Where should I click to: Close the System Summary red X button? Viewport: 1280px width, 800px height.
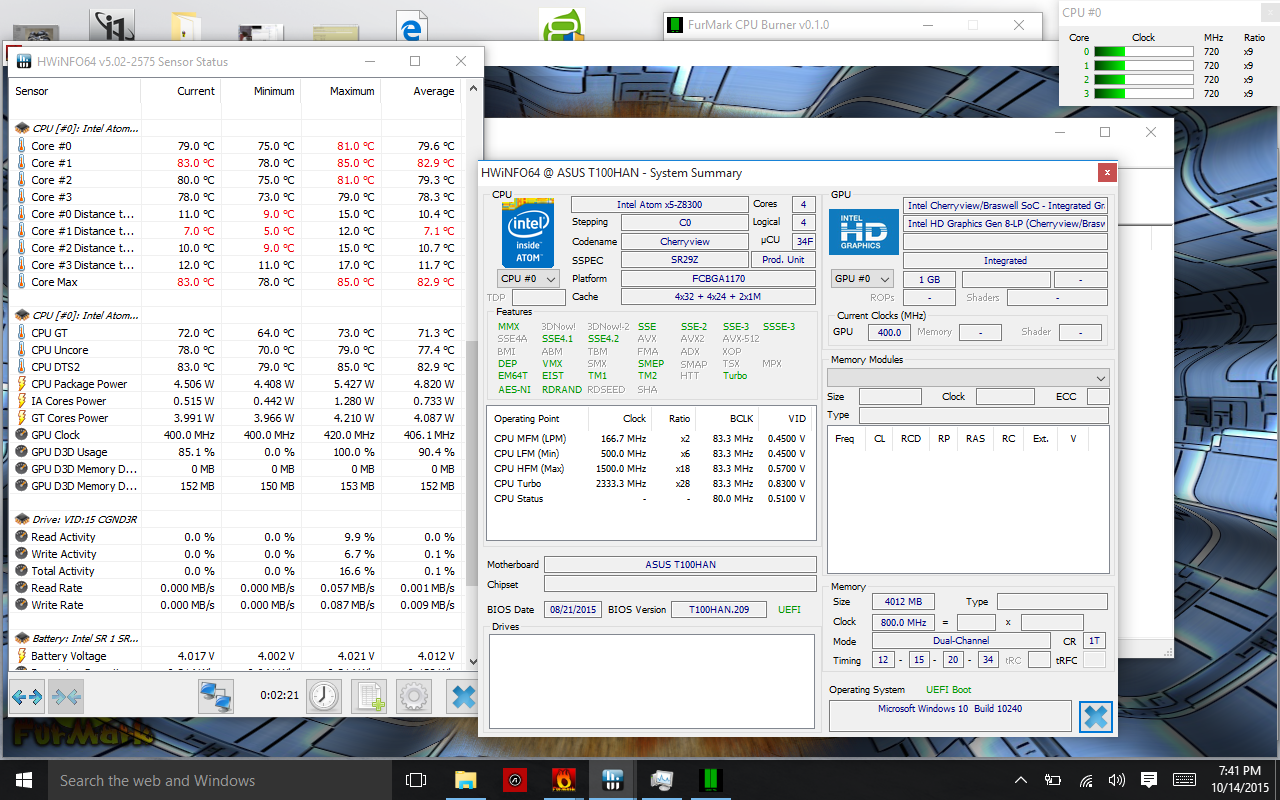(x=1107, y=172)
